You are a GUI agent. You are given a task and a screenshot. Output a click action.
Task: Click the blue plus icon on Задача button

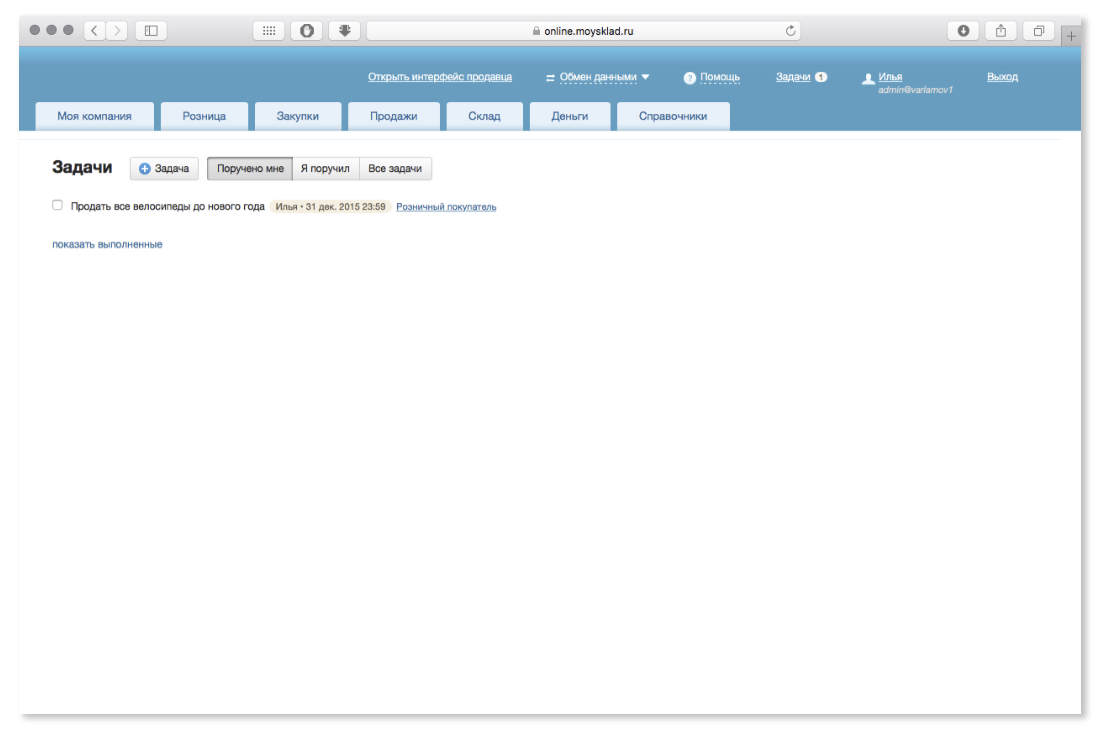click(x=145, y=168)
